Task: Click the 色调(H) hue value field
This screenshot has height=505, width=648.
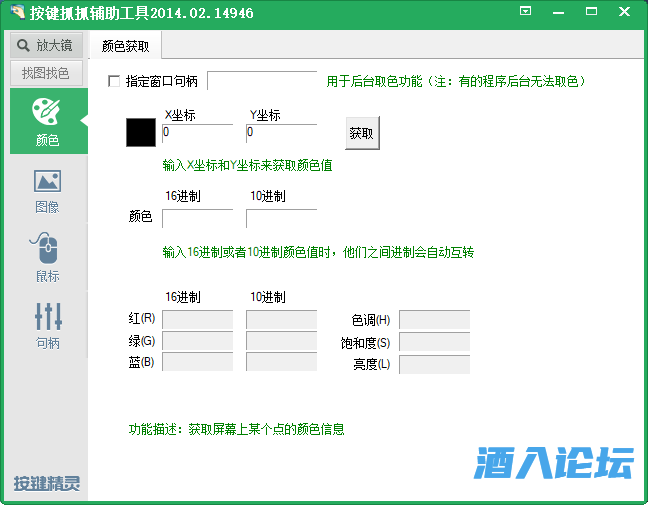Action: click(x=434, y=320)
